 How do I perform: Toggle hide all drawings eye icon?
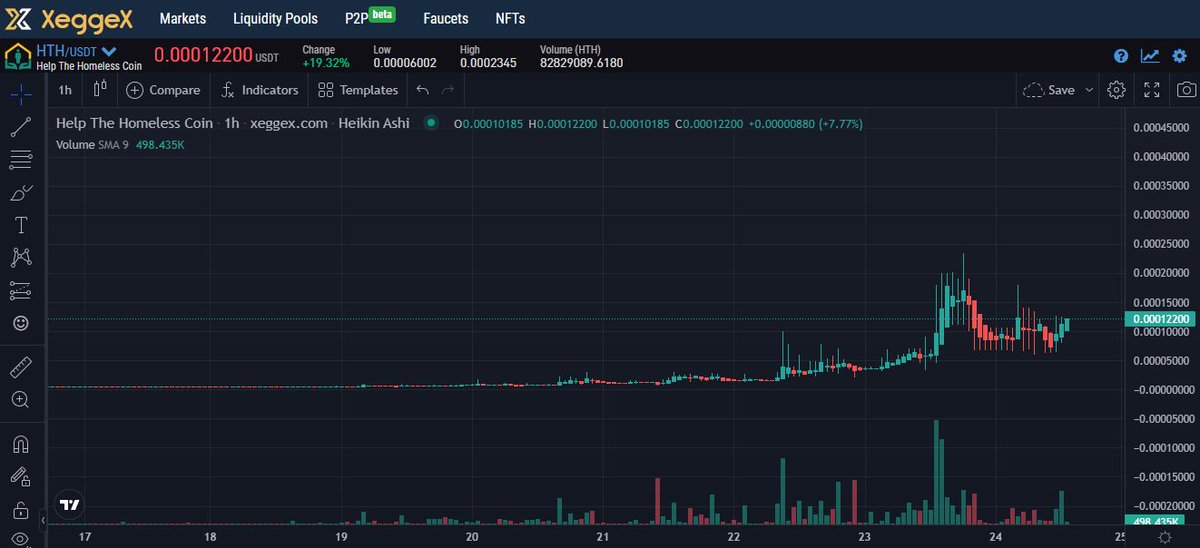21,539
